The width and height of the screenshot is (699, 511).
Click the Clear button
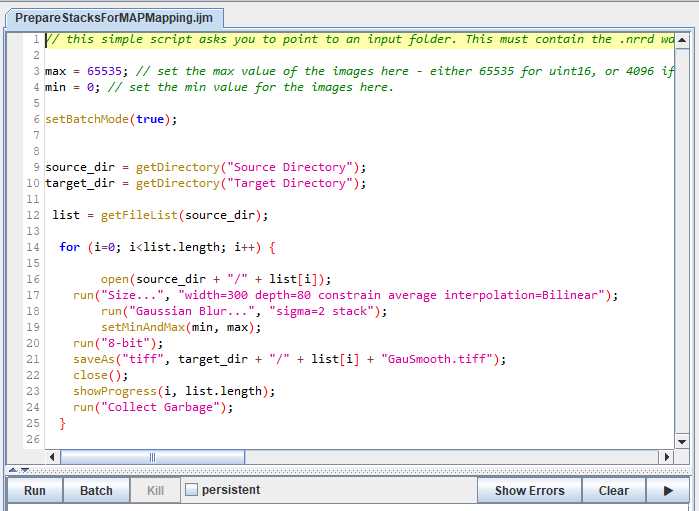(x=614, y=490)
